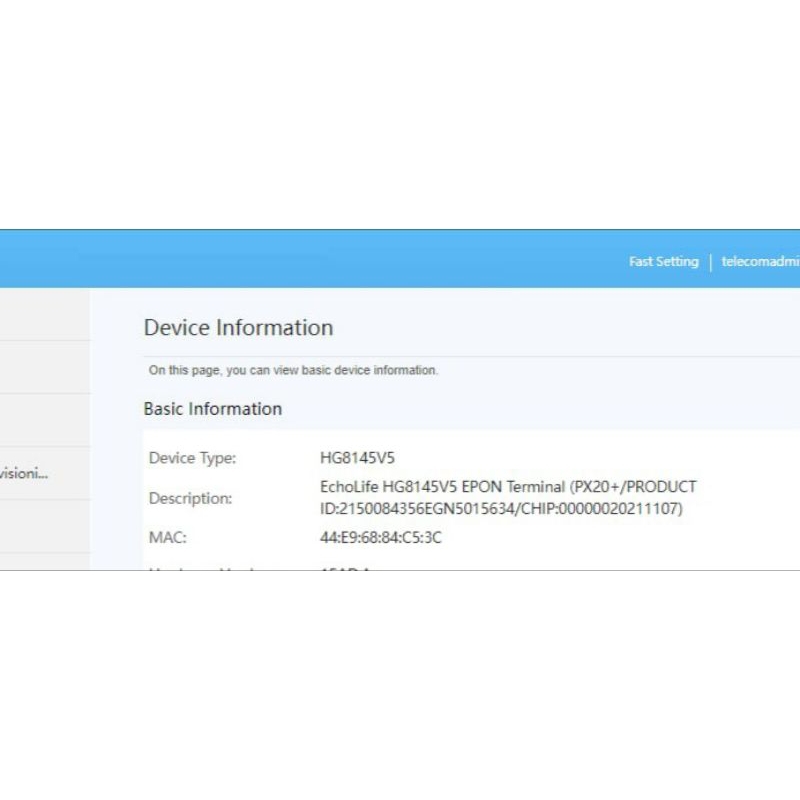Image resolution: width=800 pixels, height=800 pixels.
Task: Select the EchoLife HG8145V5 EPON Terminal text
Action: (x=442, y=487)
